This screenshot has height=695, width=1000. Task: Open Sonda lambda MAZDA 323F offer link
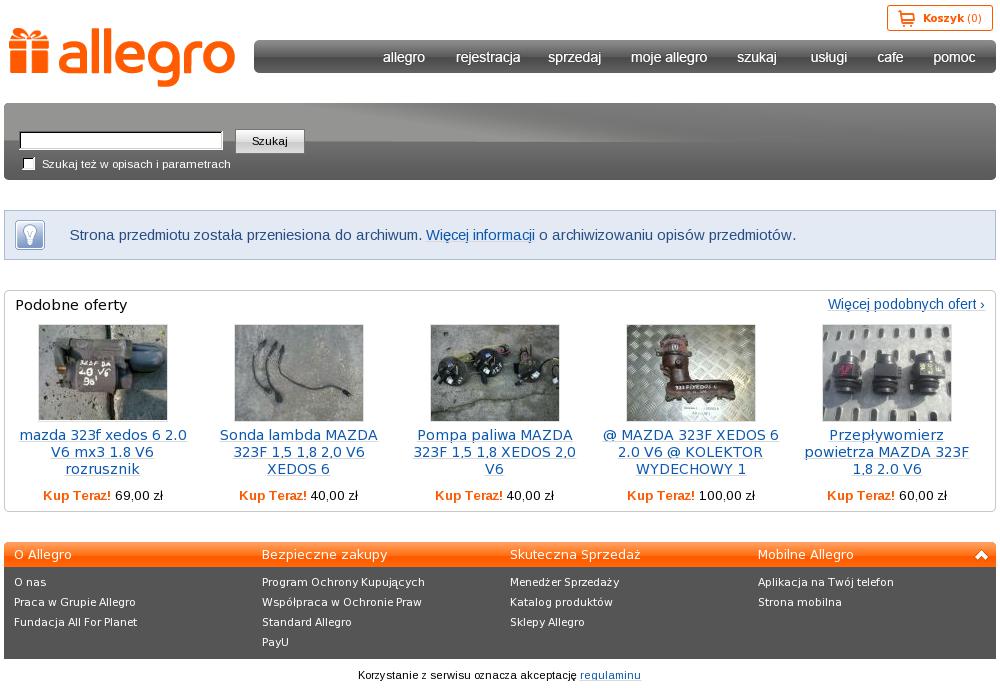(x=298, y=452)
